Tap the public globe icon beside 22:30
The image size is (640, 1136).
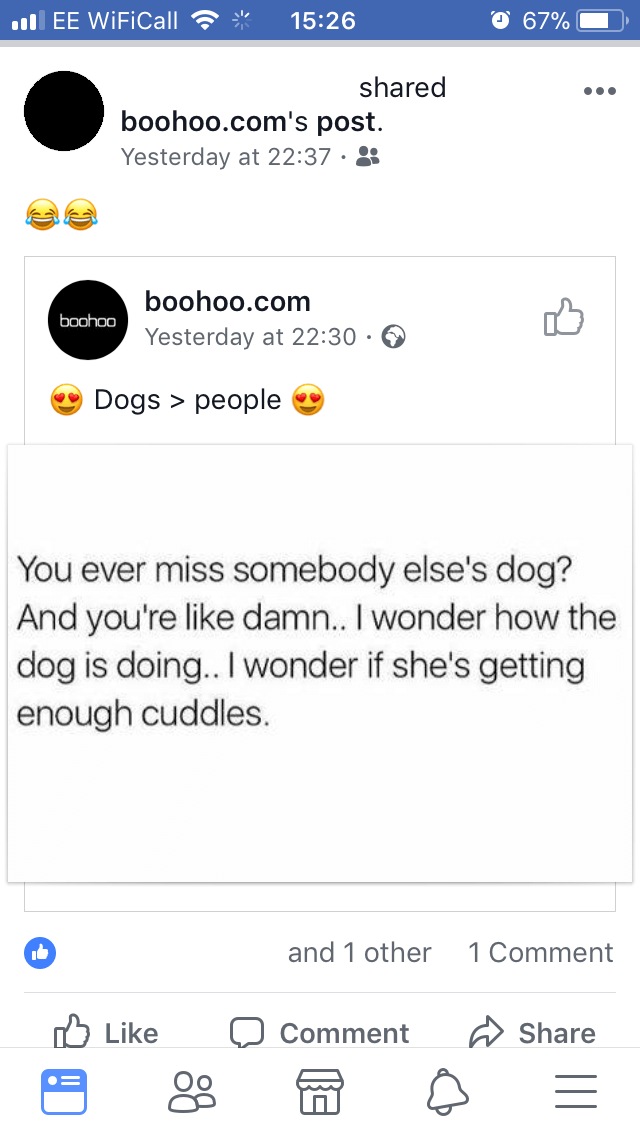point(394,337)
